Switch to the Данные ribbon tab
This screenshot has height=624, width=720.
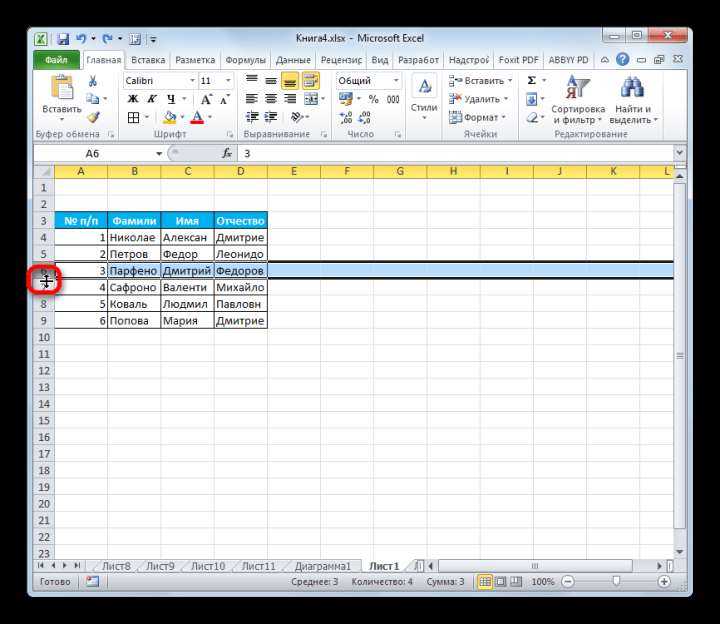[x=293, y=60]
